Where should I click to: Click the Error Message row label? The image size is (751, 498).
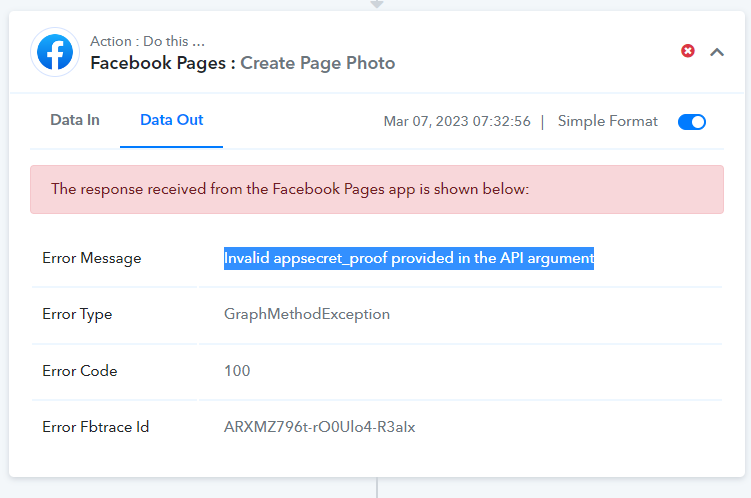point(91,258)
